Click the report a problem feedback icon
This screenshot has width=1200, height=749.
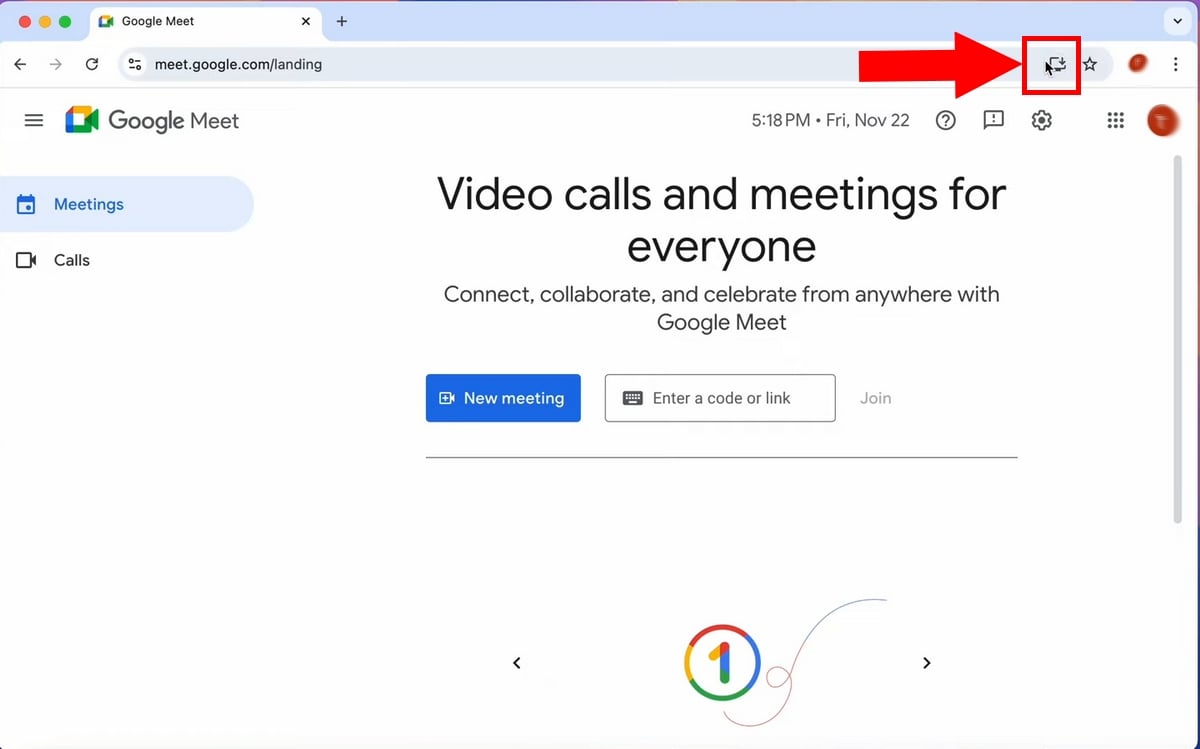click(x=993, y=121)
